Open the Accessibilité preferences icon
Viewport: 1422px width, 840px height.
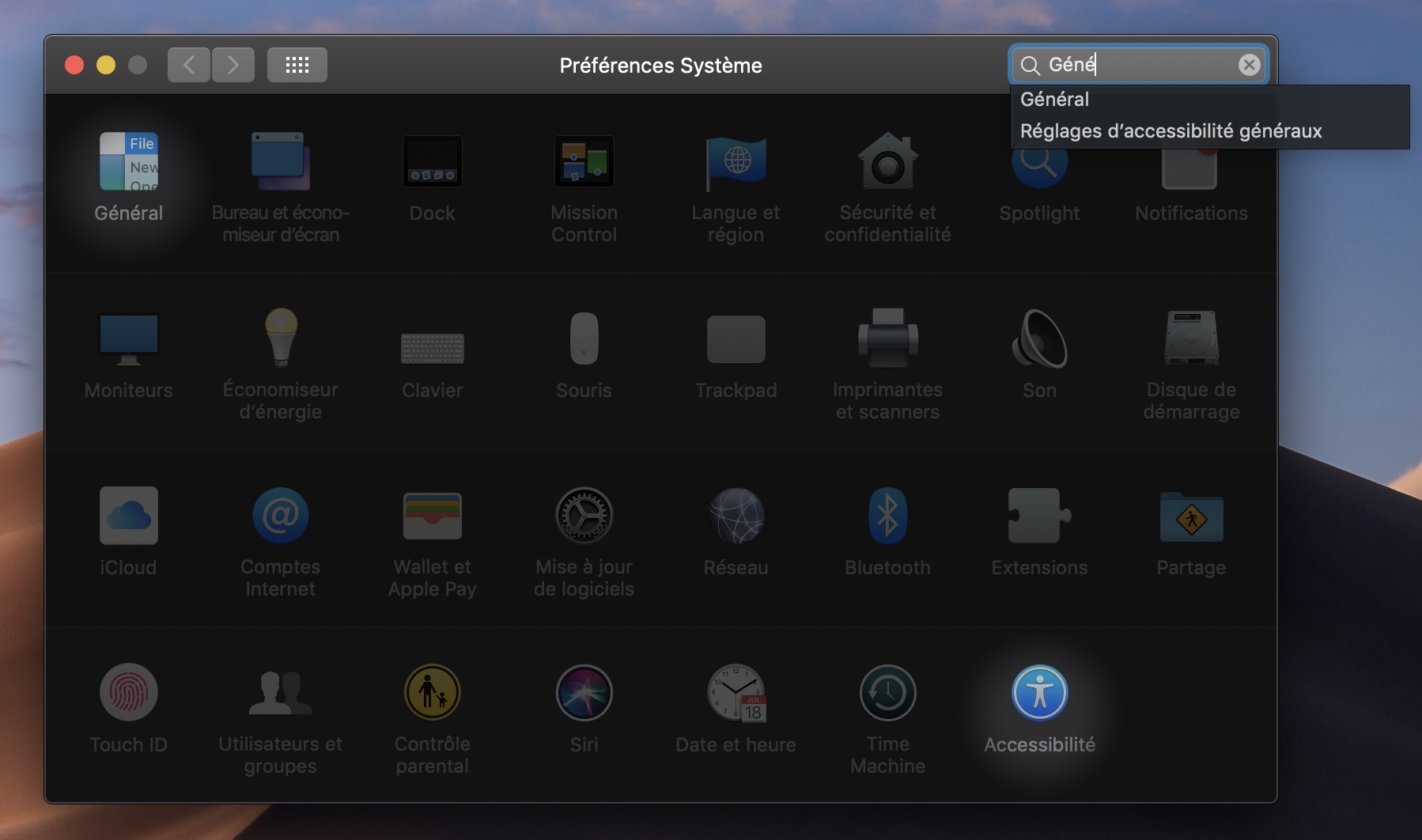click(x=1039, y=694)
